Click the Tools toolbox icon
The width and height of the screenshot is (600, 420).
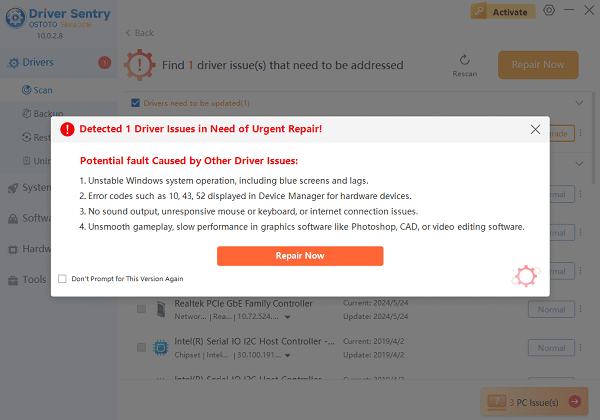pyautogui.click(x=13, y=280)
